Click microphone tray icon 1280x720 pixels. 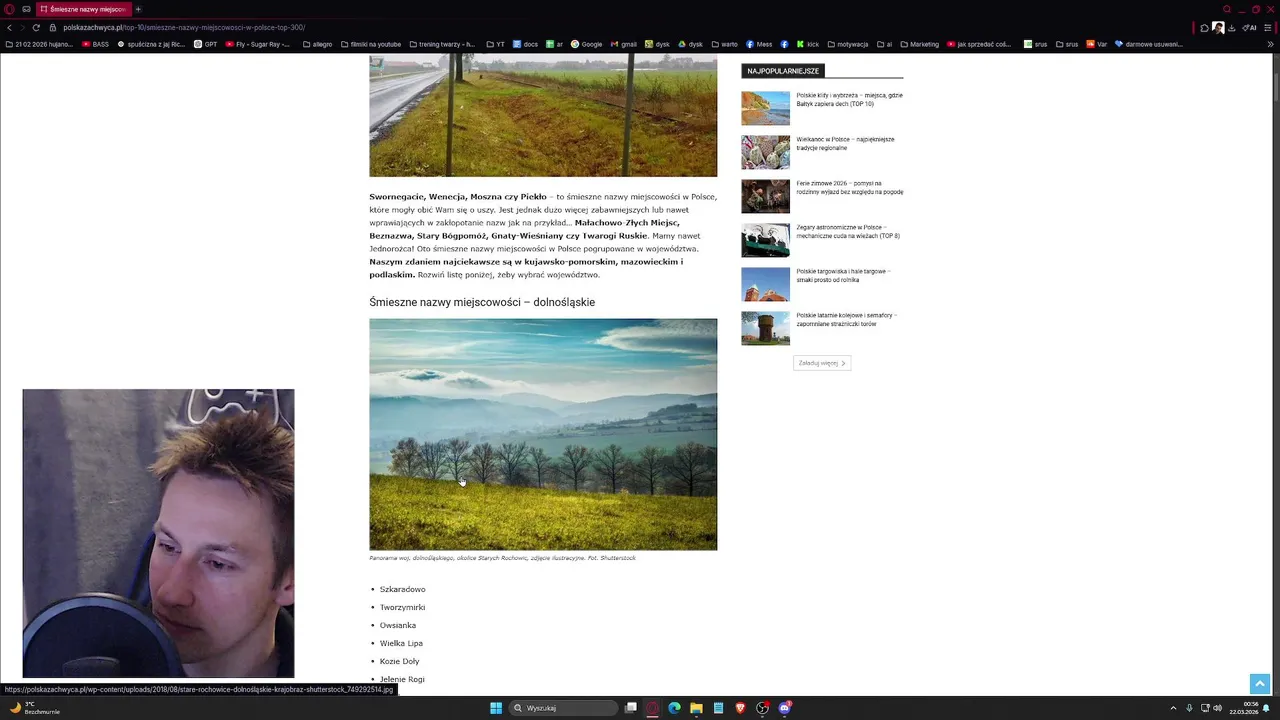click(x=1189, y=708)
